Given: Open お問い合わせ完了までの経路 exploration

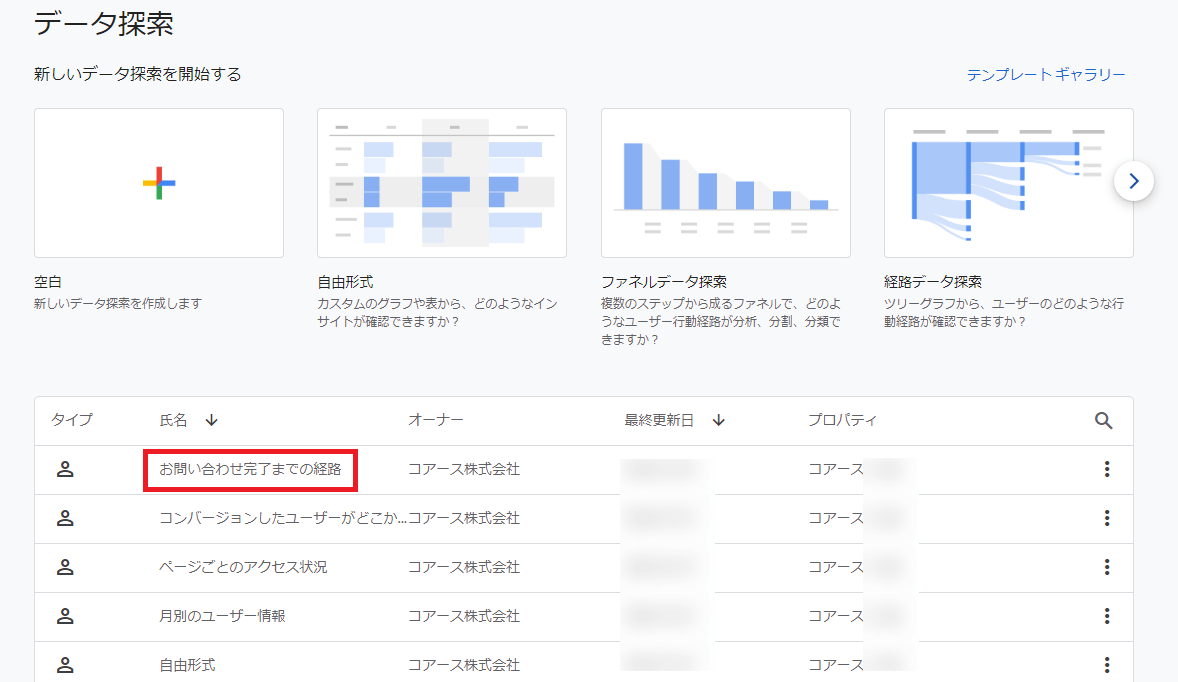Looking at the screenshot, I should tap(250, 469).
